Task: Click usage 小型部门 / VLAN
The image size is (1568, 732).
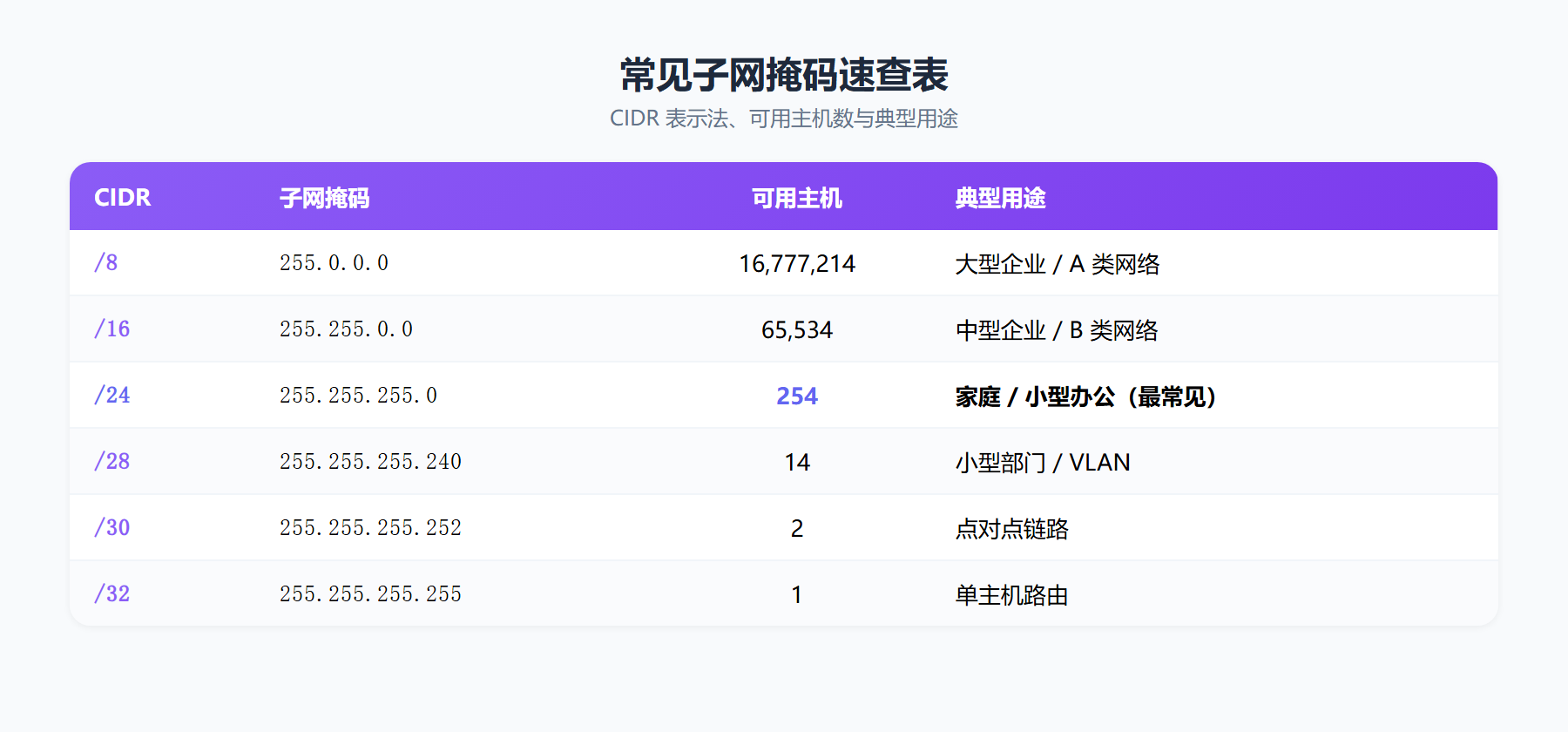Action: (1043, 462)
